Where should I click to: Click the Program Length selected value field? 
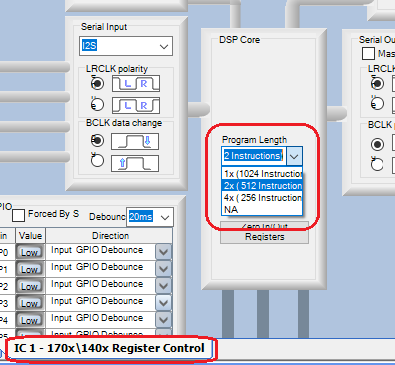254,156
